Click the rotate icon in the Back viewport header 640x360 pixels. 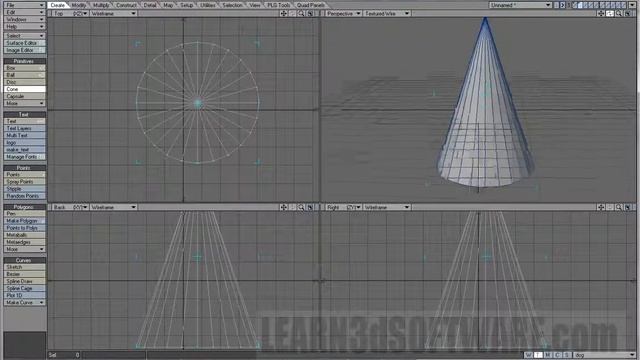292,207
